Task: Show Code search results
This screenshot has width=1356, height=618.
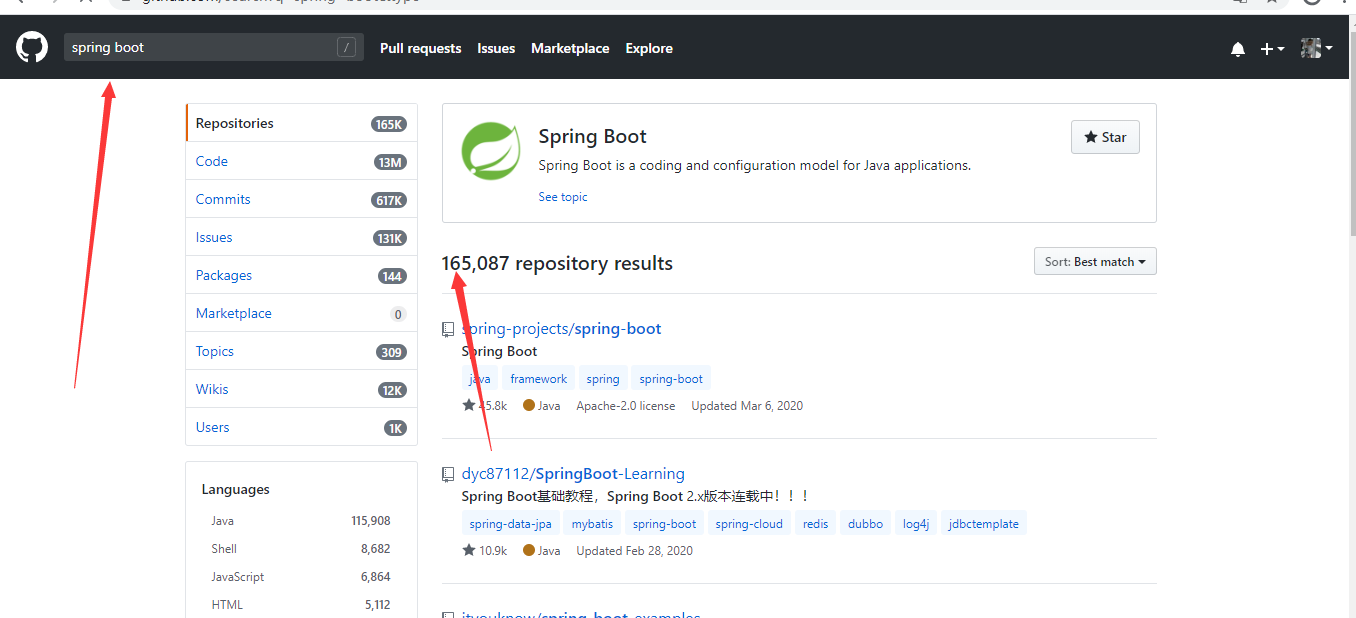Action: [x=301, y=161]
